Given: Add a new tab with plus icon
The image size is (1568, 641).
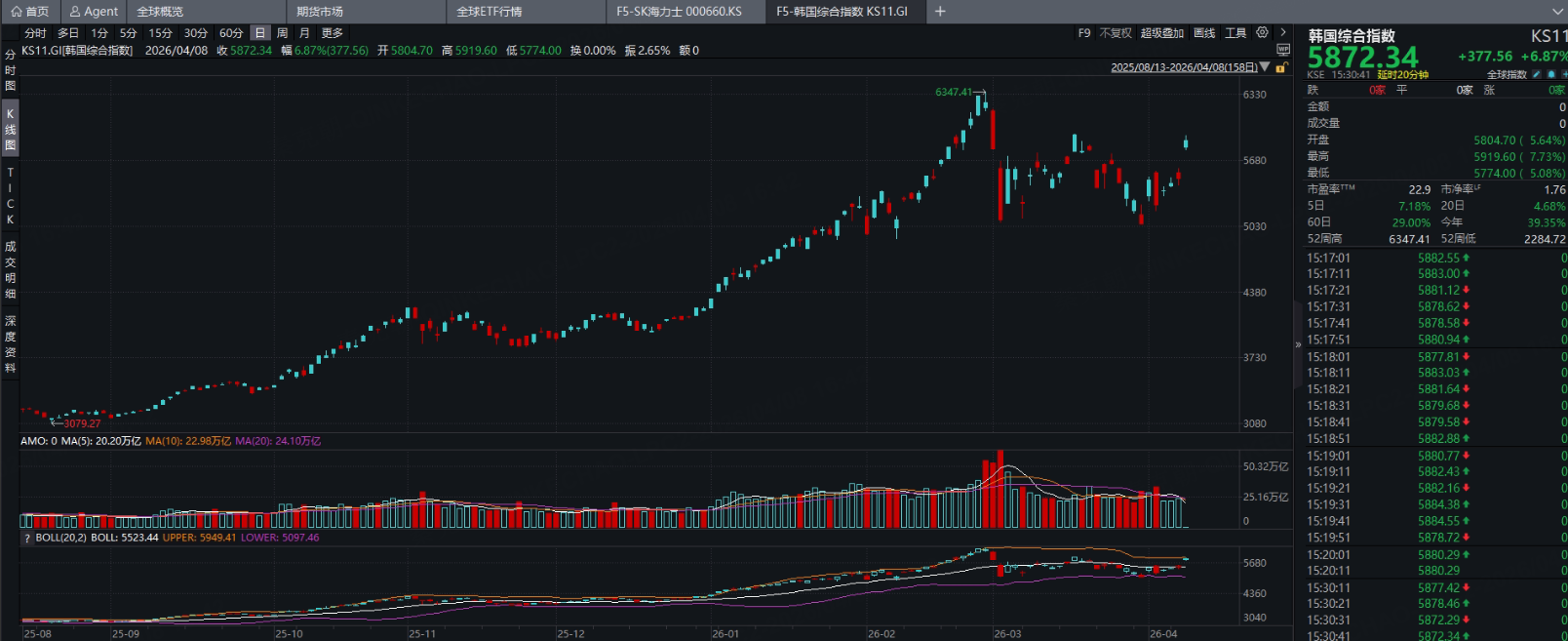Looking at the screenshot, I should (x=940, y=12).
